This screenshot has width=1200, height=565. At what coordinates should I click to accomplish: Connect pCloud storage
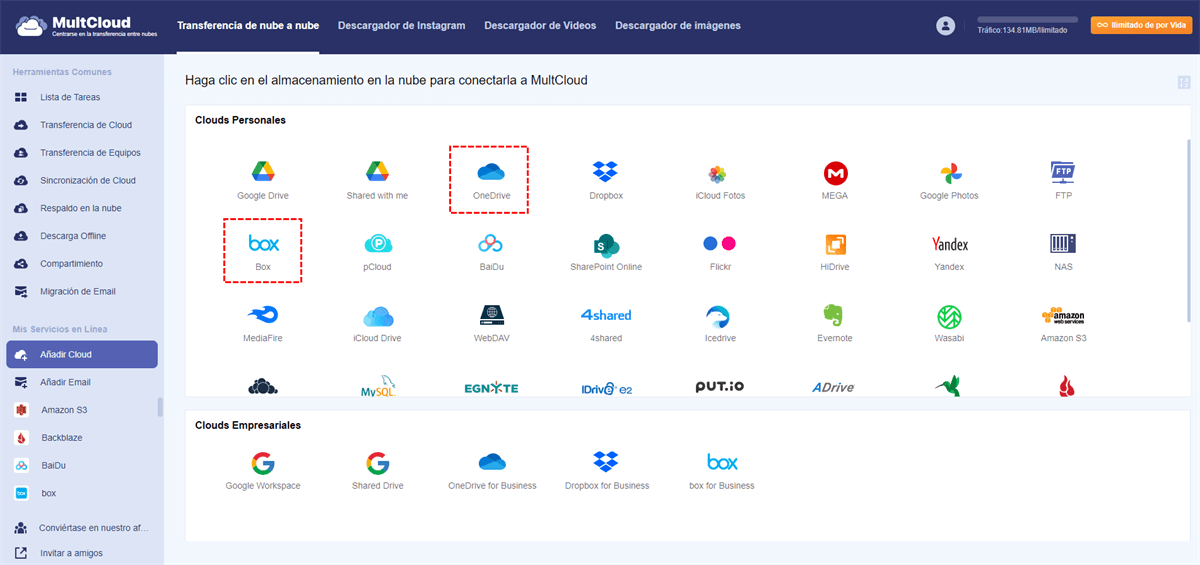(x=377, y=251)
